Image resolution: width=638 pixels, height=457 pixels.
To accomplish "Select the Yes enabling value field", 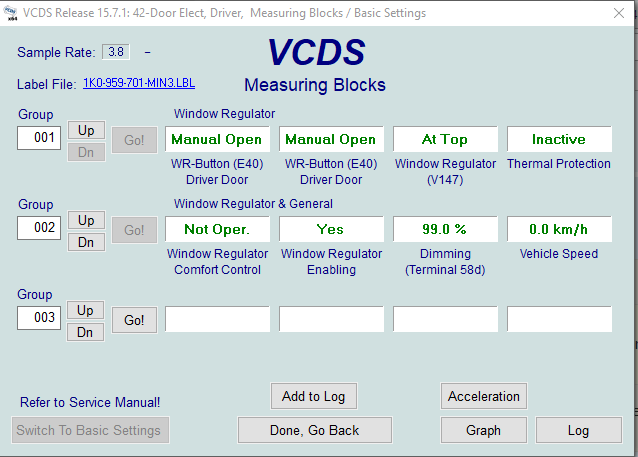I will tap(331, 229).
